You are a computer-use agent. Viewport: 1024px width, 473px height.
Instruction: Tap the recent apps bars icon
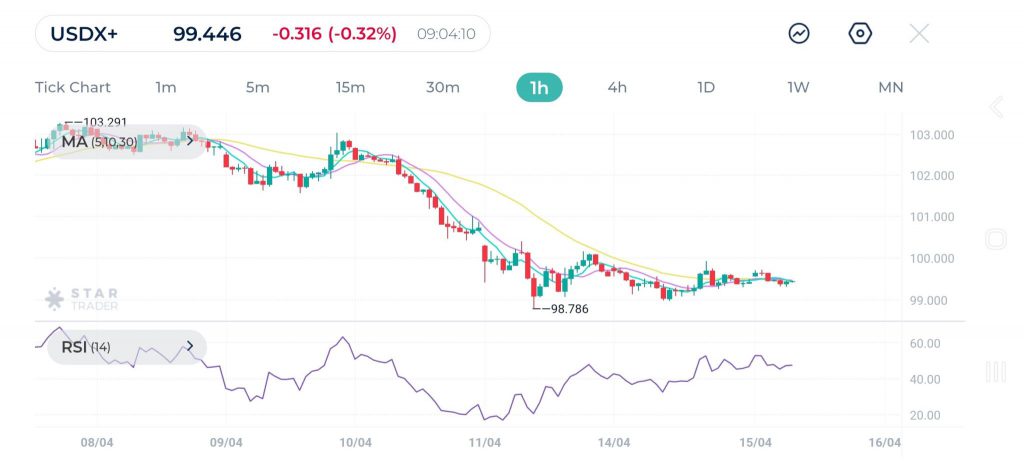coord(995,372)
